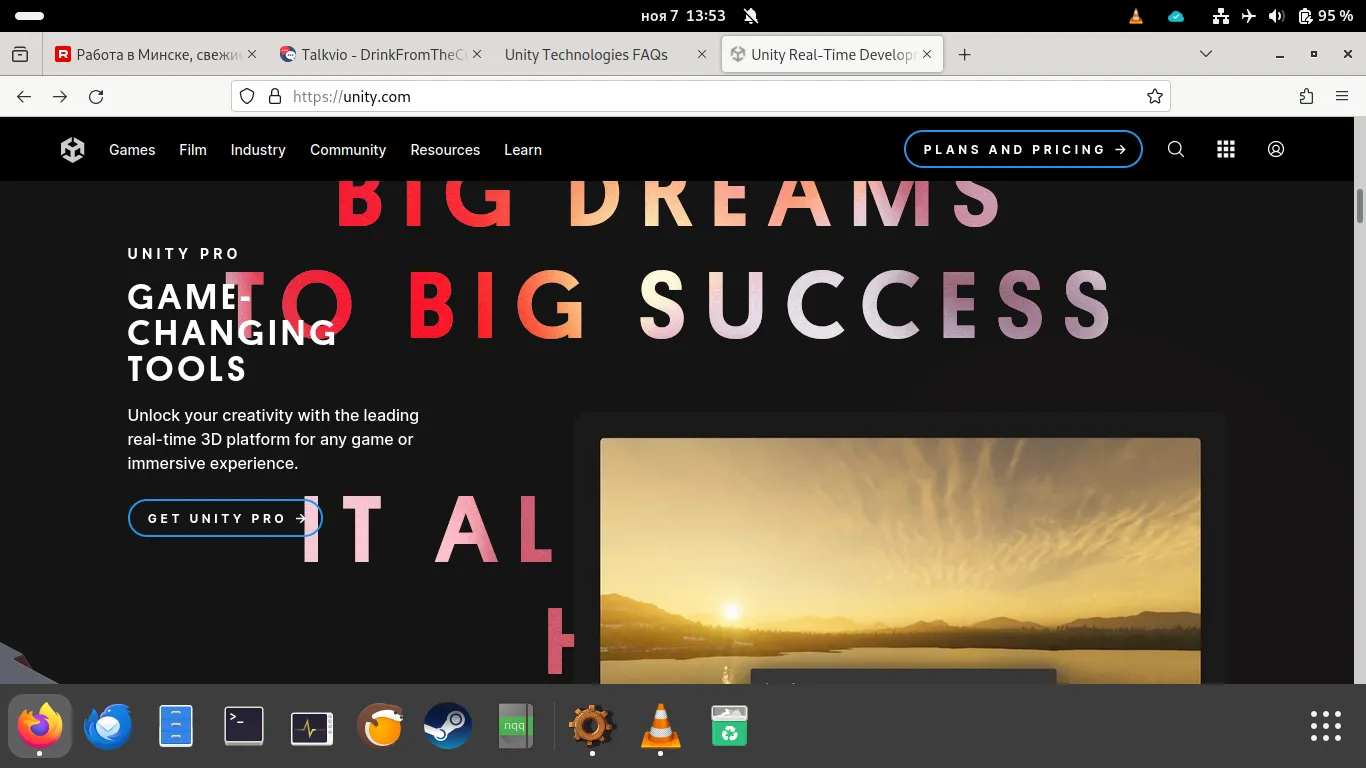Image resolution: width=1366 pixels, height=768 pixels.
Task: Open VLC media player in dock
Action: click(660, 726)
